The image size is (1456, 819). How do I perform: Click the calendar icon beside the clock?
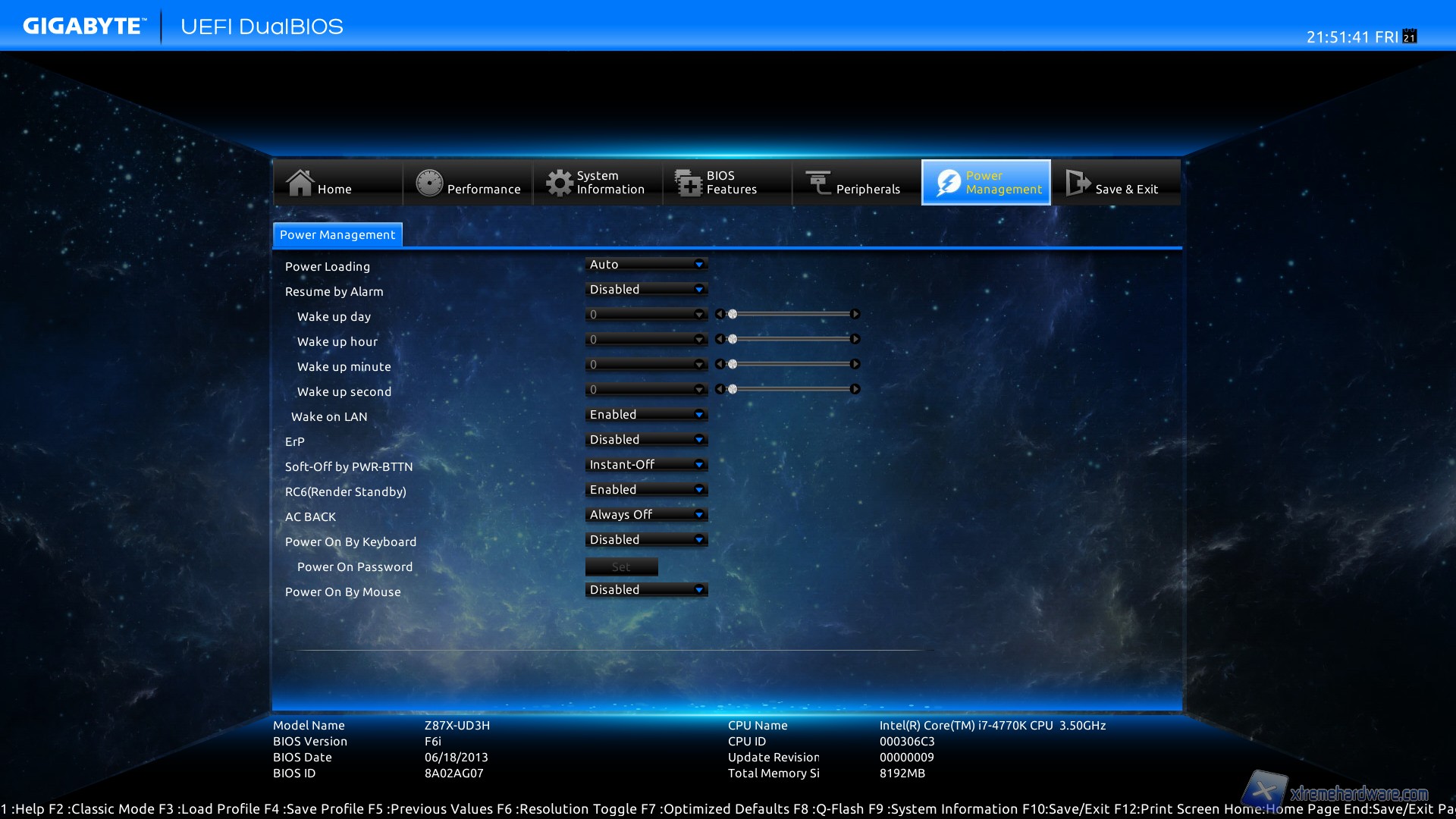[x=1410, y=36]
